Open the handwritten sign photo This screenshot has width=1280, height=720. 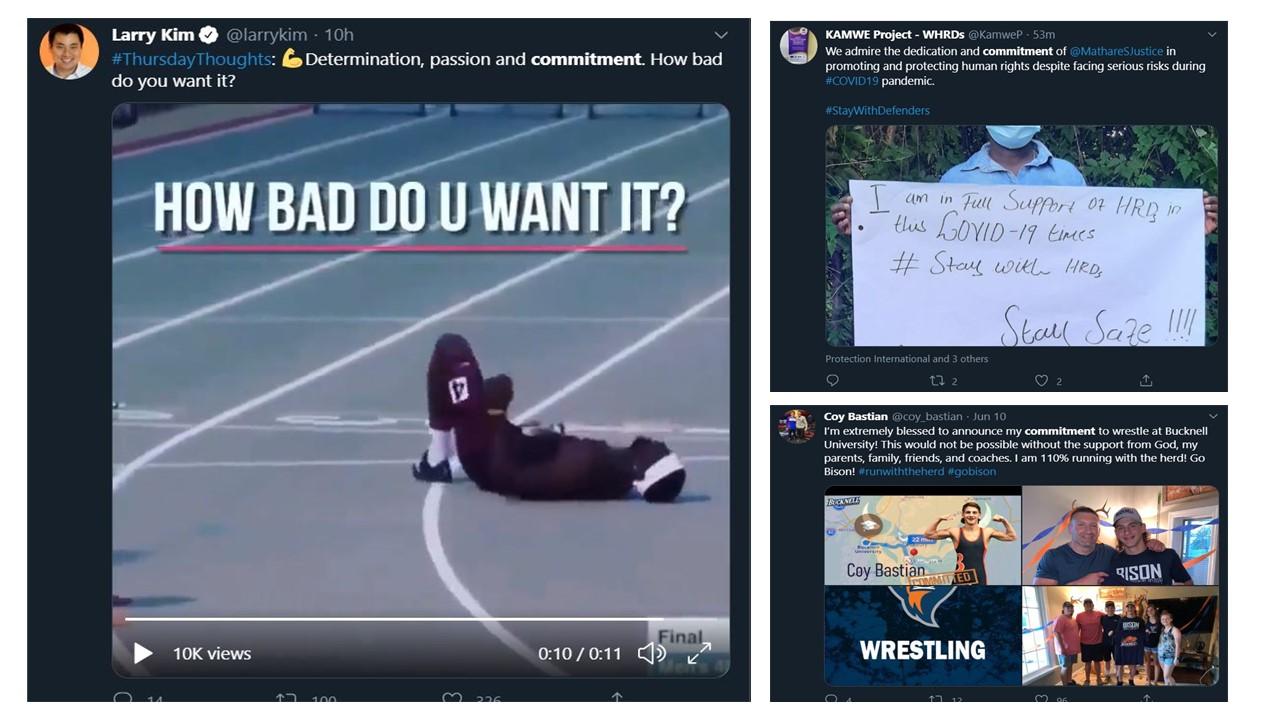pyautogui.click(x=1021, y=236)
